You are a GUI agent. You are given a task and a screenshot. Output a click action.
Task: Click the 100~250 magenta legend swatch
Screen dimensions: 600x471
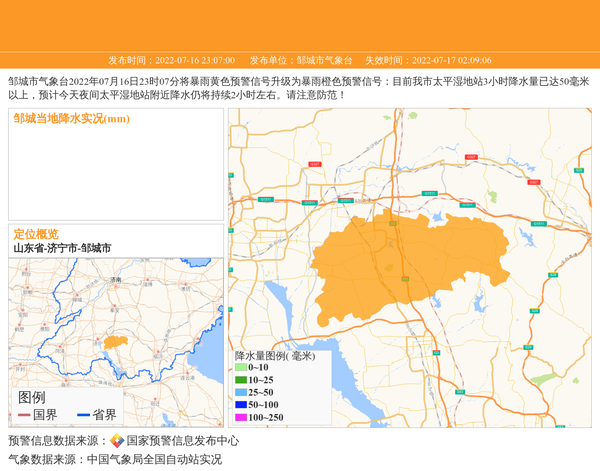[241, 418]
